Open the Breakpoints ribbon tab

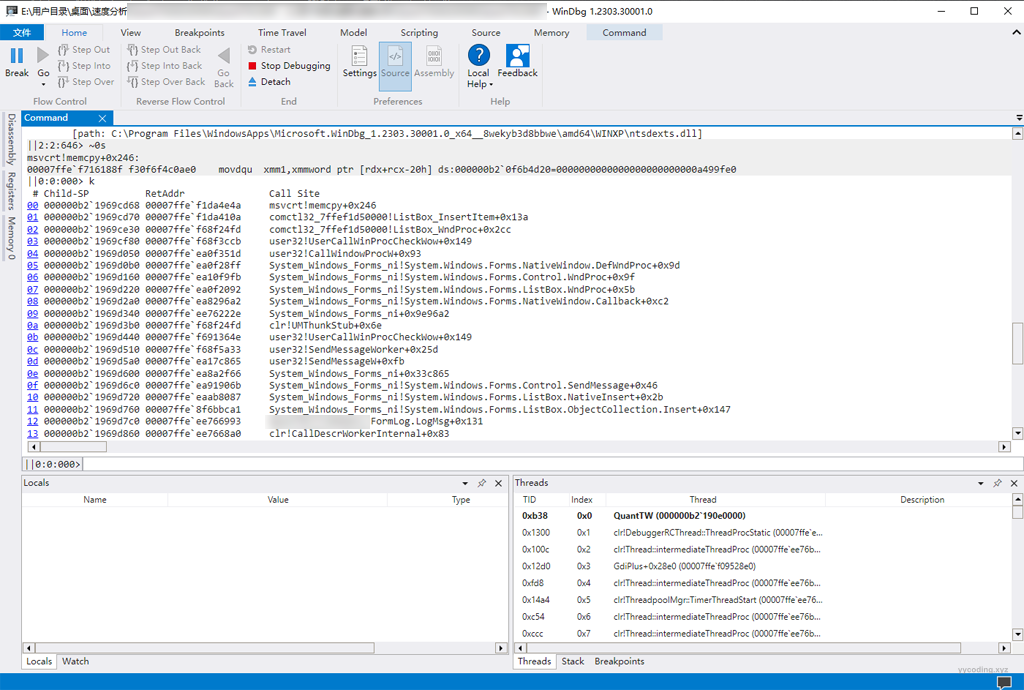coord(199,32)
